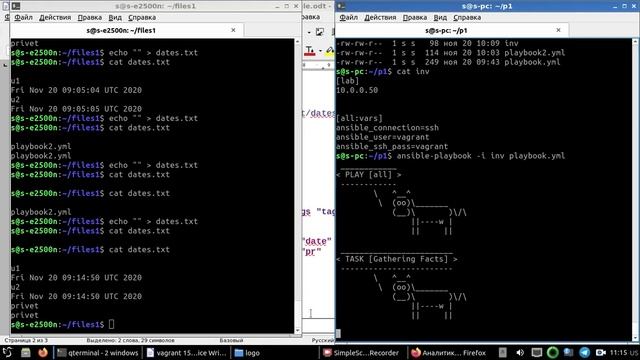Image resolution: width=640 pixels, height=360 pixels.
Task: Click the ansible_connection=ssh line
Action: point(387,128)
